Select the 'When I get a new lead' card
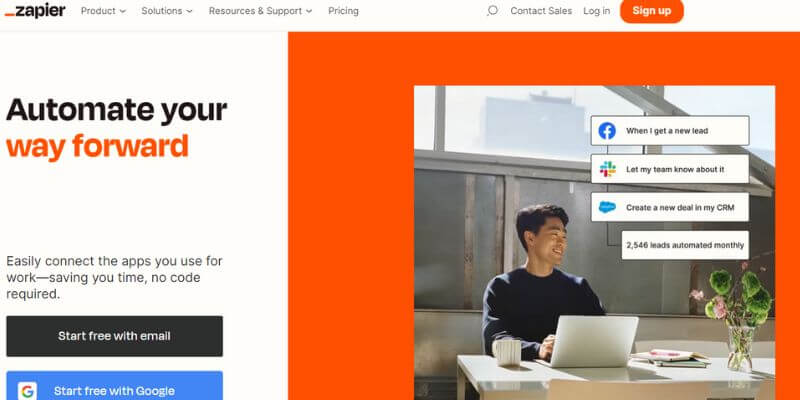 (x=670, y=131)
